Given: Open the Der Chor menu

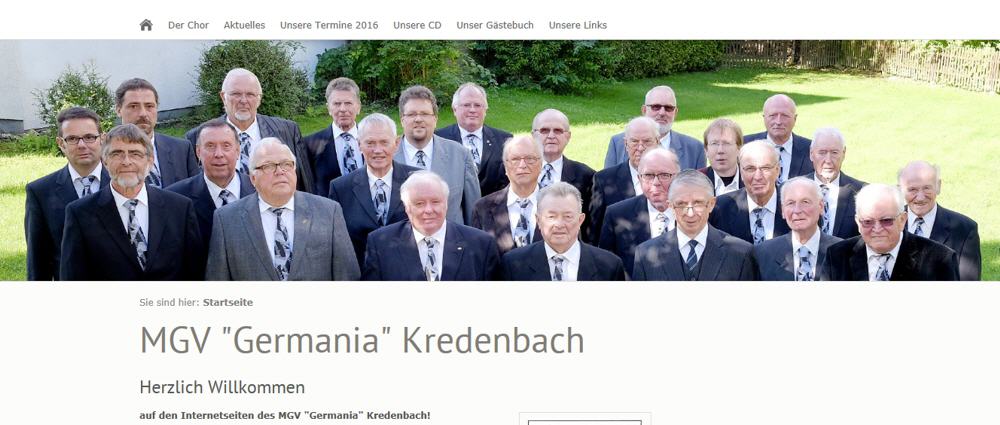Looking at the screenshot, I should tap(188, 26).
